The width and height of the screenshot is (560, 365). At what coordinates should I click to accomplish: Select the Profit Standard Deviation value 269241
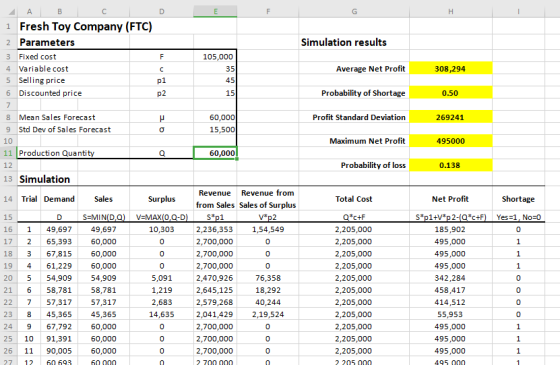tap(451, 117)
